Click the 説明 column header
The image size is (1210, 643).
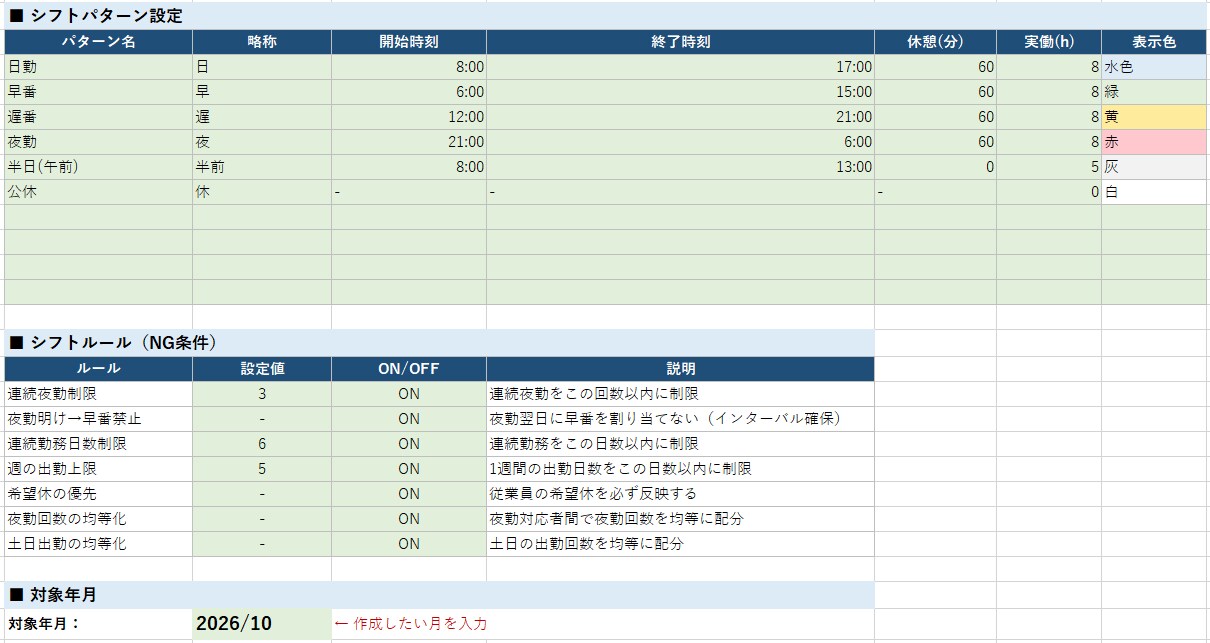(680, 369)
